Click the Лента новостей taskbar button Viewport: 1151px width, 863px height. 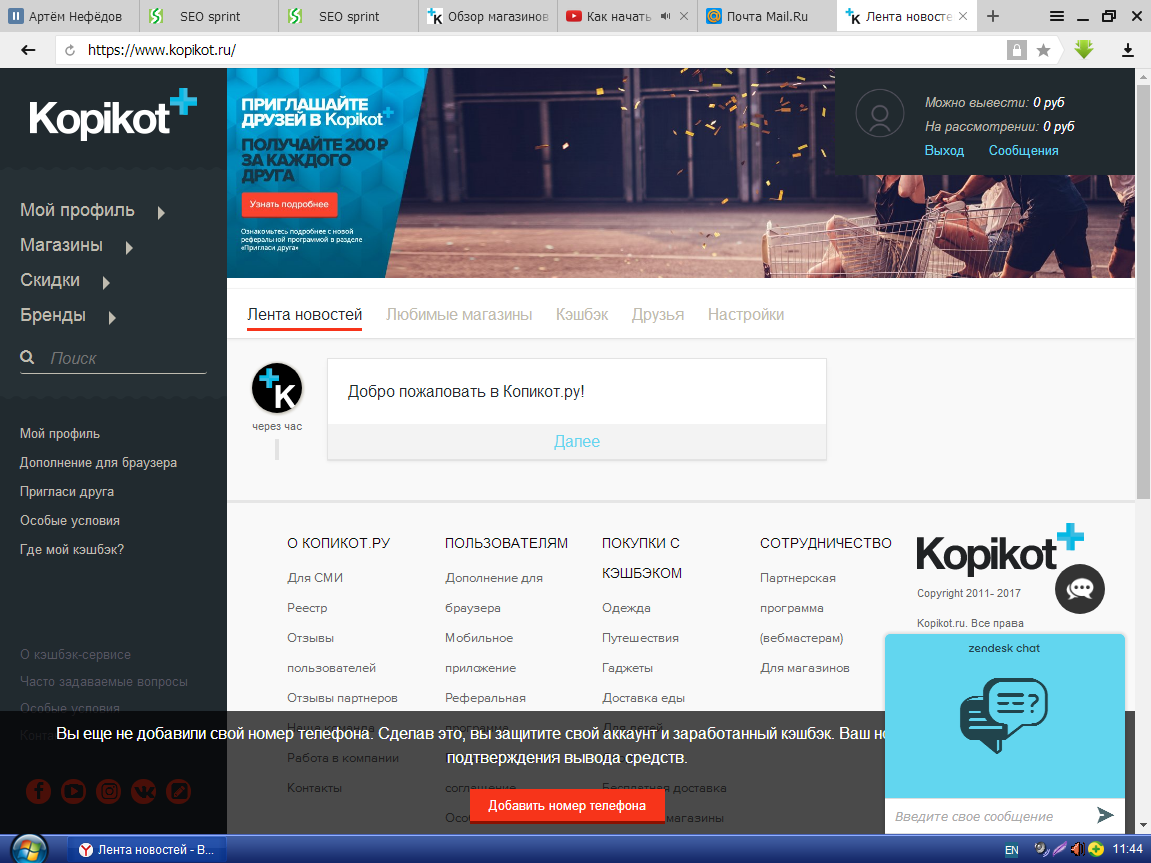[147, 849]
